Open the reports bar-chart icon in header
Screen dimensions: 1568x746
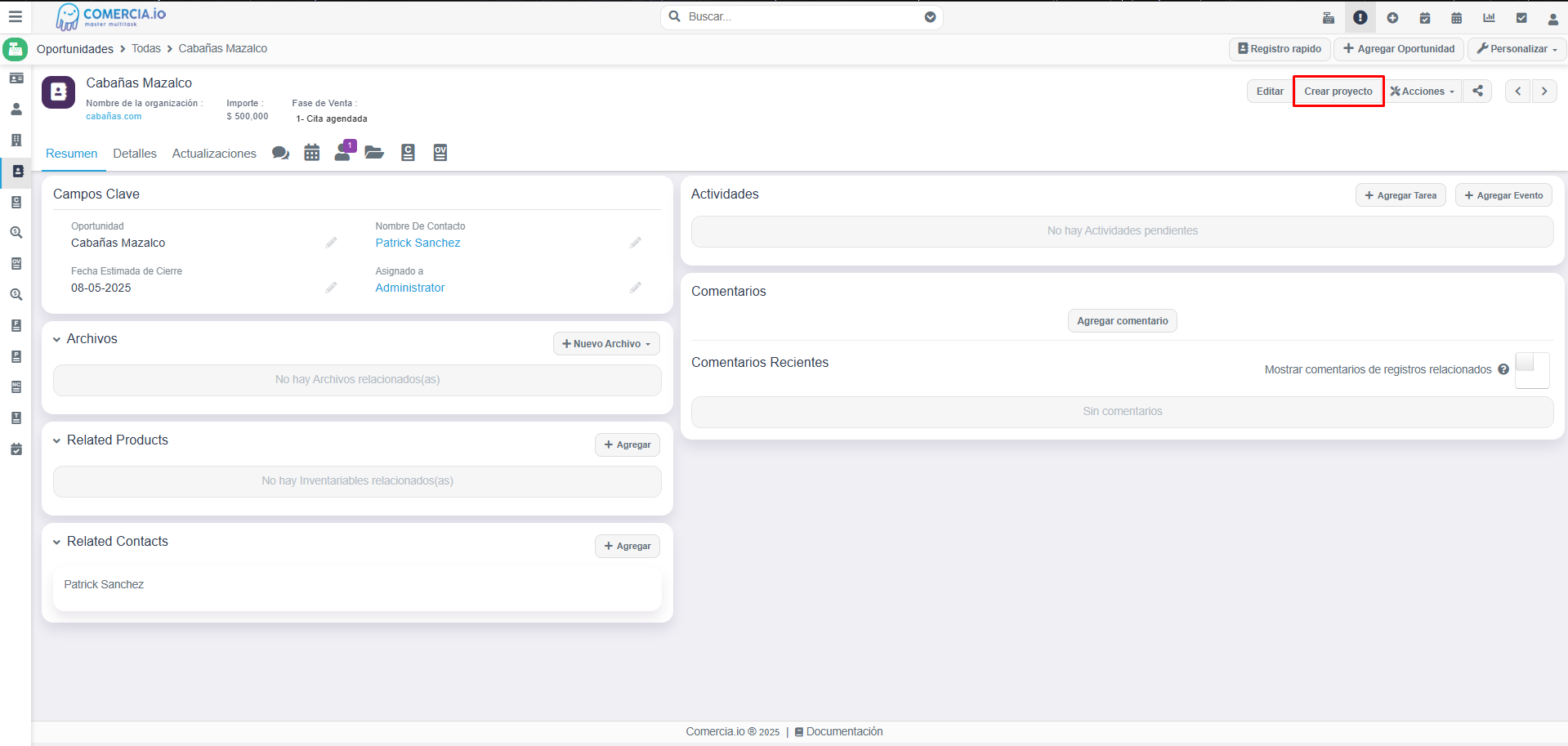[x=1489, y=17]
